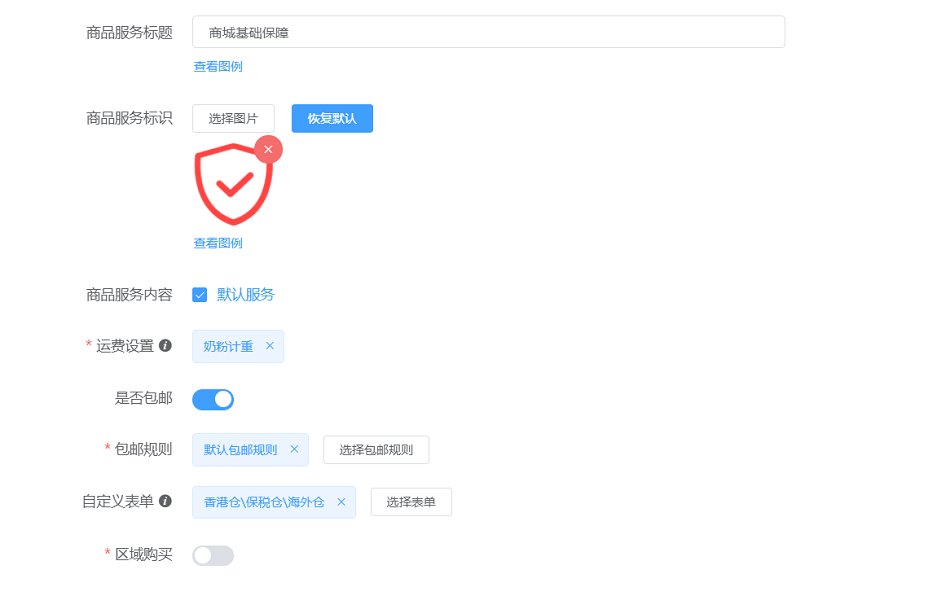Click the 选择图片 button

point(233,119)
